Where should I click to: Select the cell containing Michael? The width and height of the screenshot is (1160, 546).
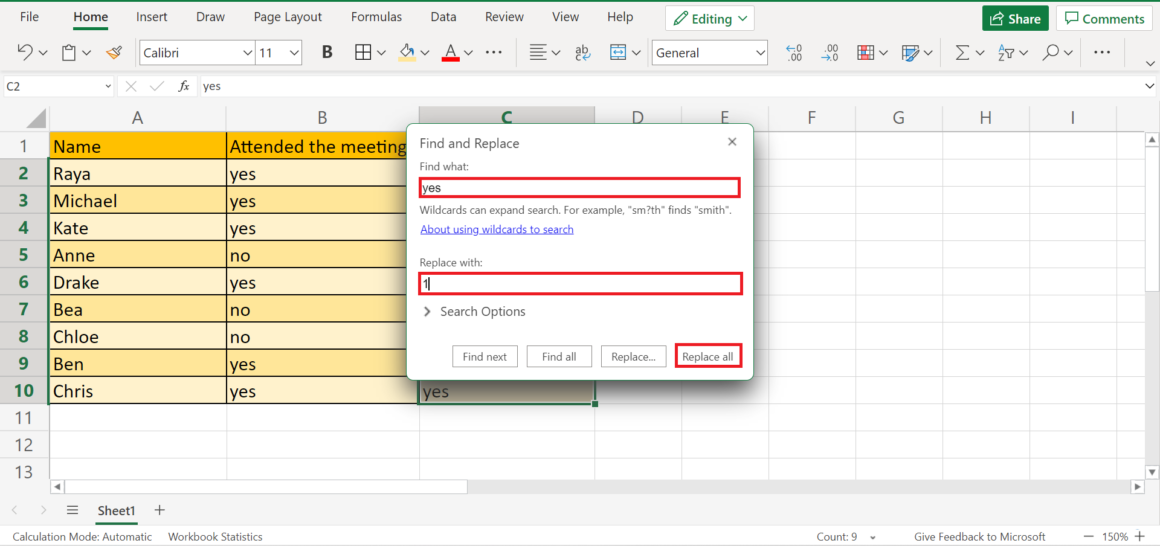pyautogui.click(x=138, y=200)
